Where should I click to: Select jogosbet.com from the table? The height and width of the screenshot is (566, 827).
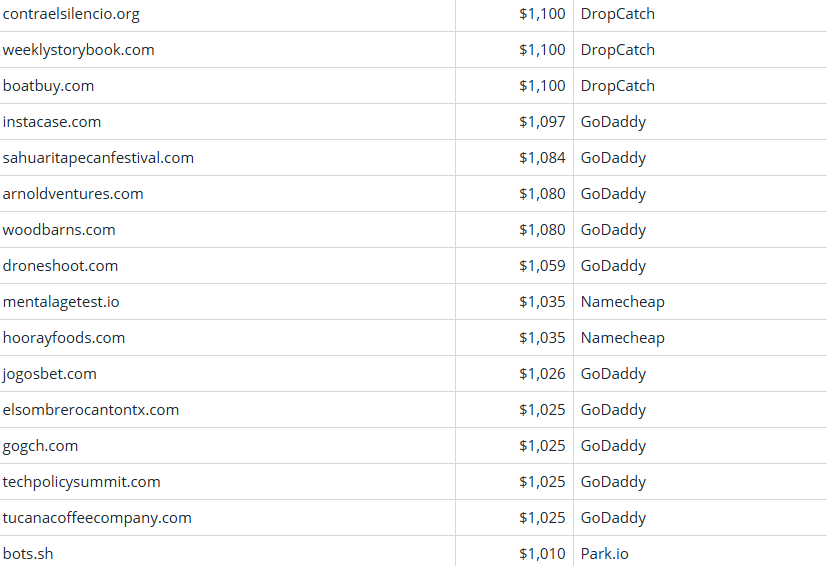(x=50, y=374)
